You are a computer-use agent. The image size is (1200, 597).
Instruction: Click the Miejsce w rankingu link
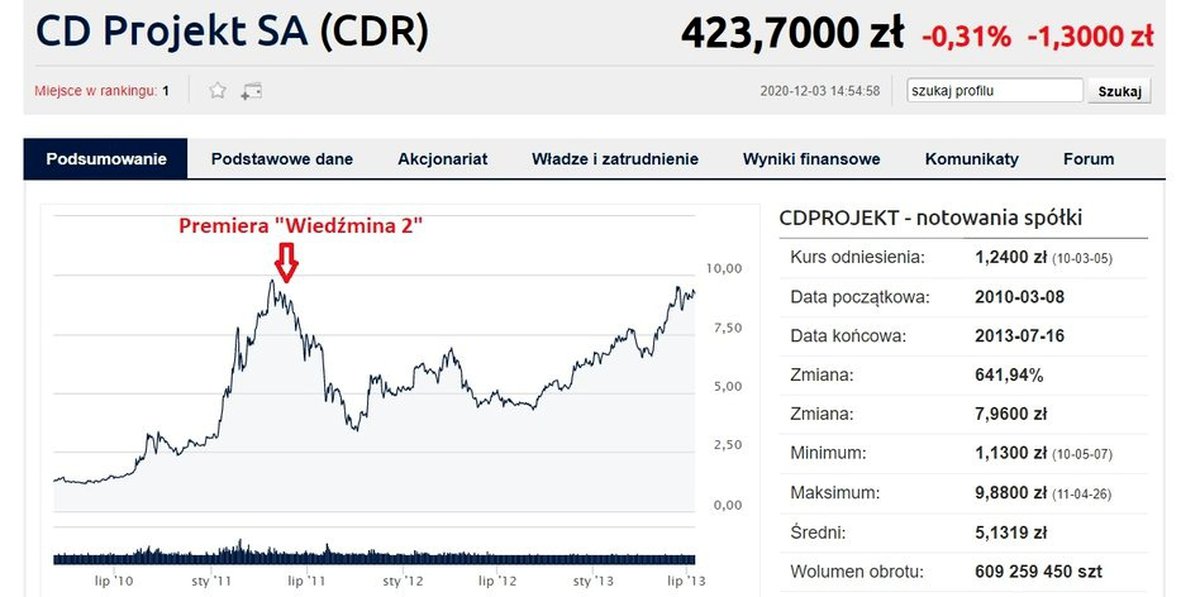96,91
